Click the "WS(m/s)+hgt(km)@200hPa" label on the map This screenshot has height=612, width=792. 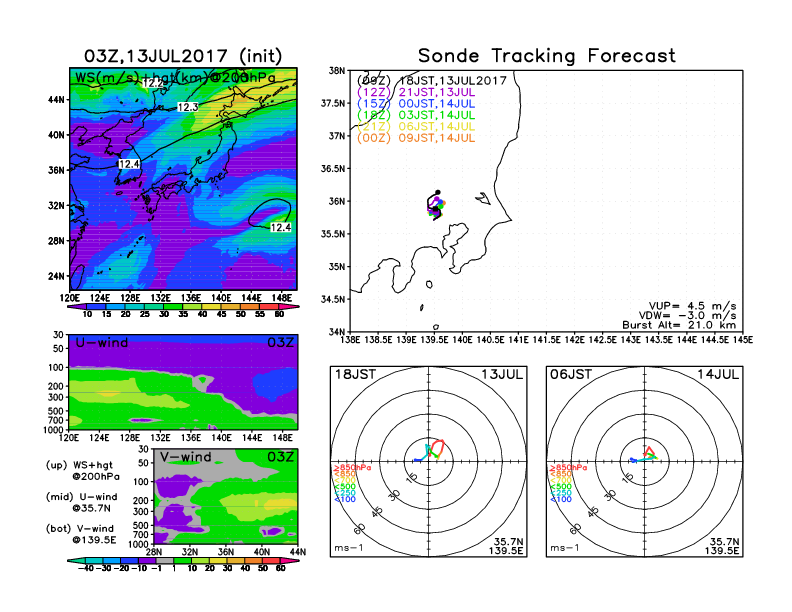175,78
